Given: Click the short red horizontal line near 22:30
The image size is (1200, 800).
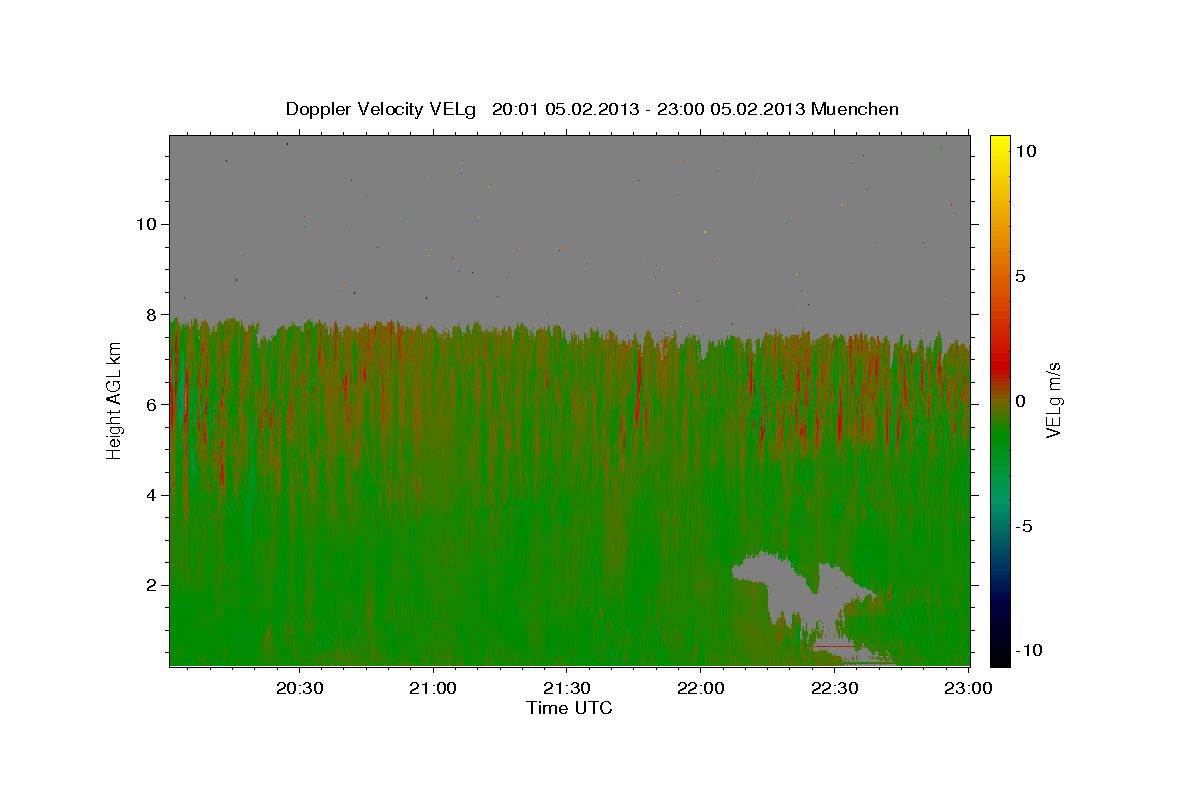Looking at the screenshot, I should (834, 647).
